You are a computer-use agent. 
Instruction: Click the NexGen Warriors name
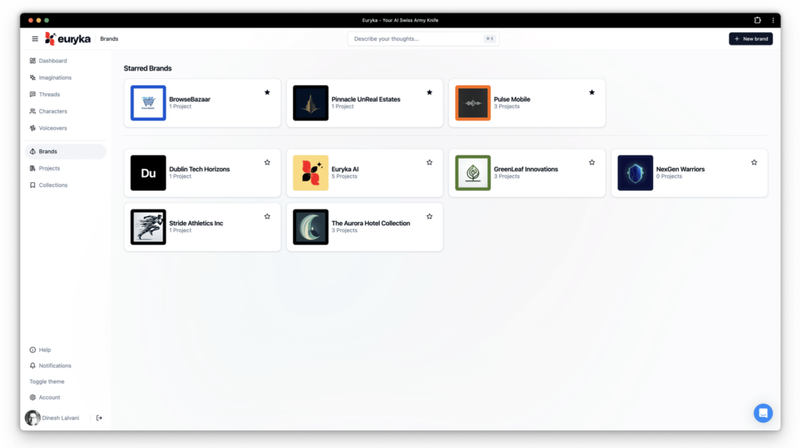[680, 169]
